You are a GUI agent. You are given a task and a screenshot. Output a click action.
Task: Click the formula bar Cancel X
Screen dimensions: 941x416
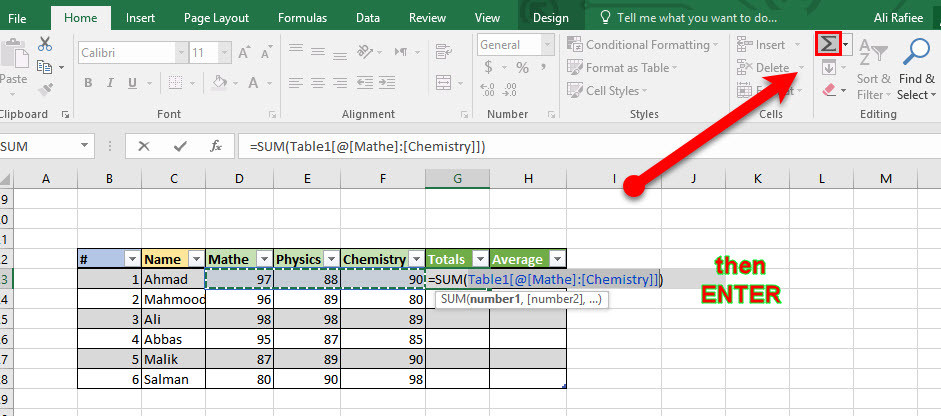[x=144, y=146]
